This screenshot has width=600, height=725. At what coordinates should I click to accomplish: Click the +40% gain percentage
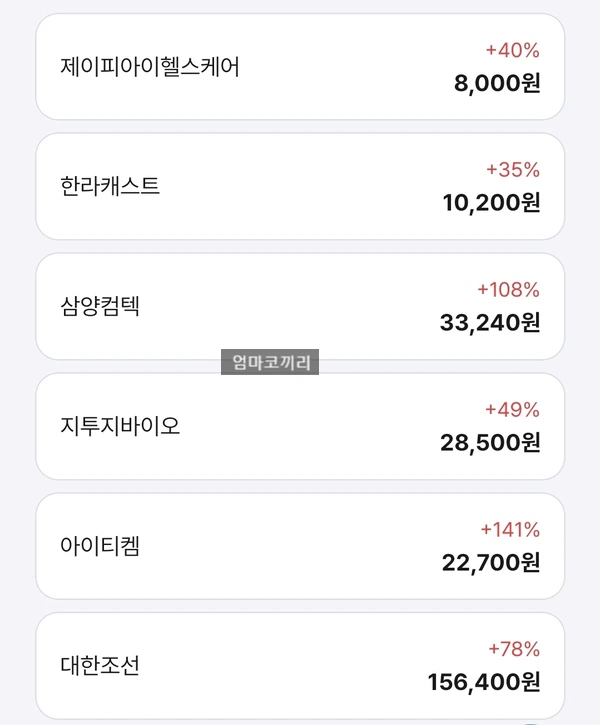(512, 50)
